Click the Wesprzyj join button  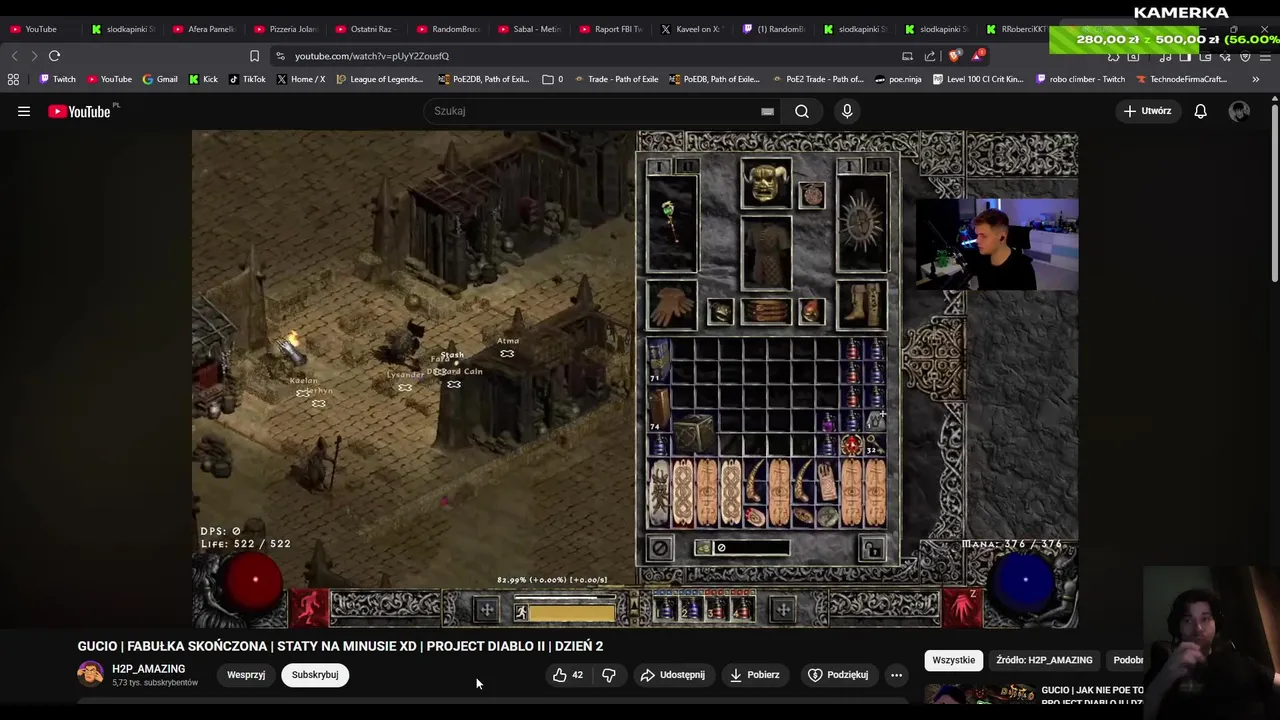coord(246,675)
